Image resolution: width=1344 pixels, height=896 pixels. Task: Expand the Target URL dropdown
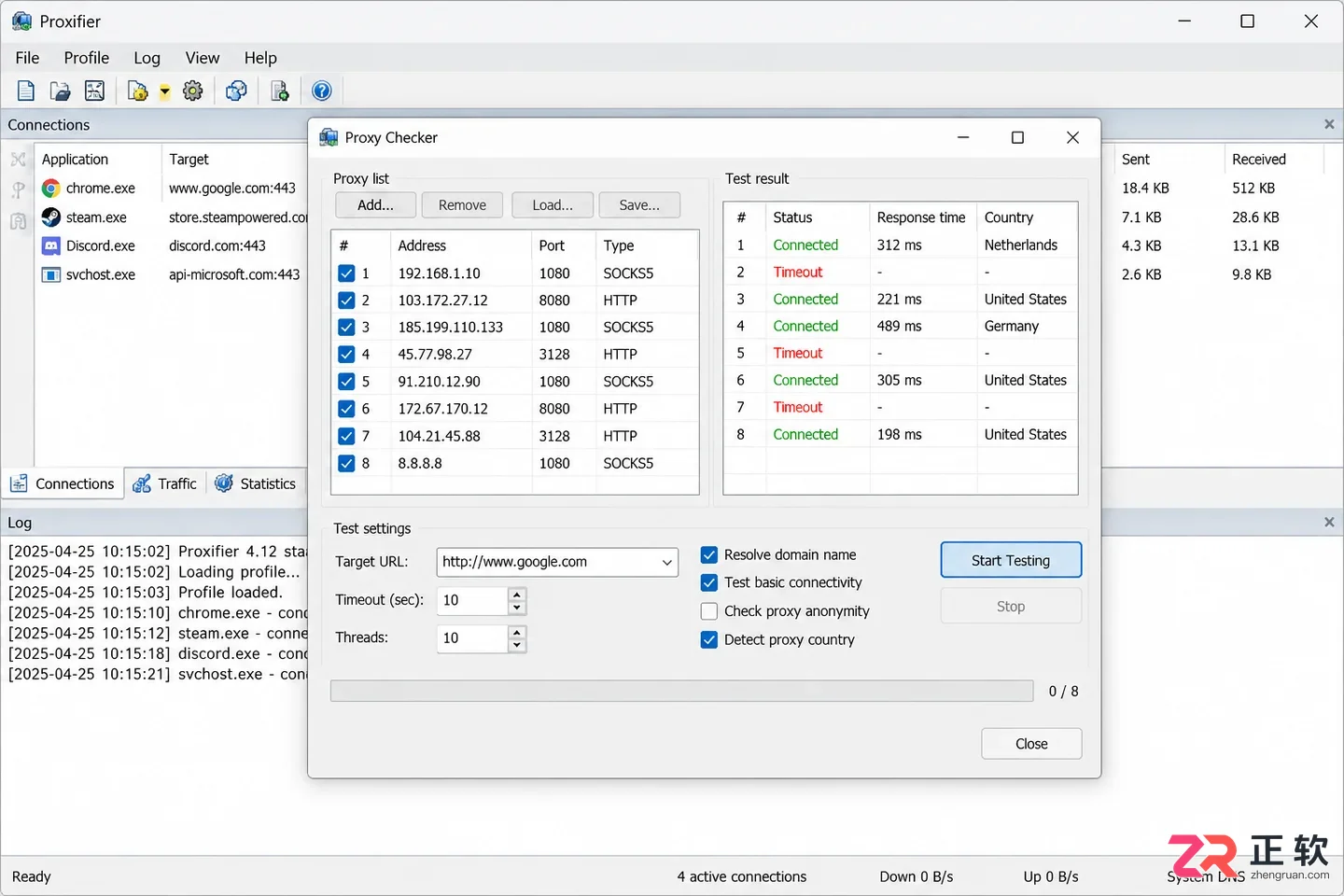(666, 563)
